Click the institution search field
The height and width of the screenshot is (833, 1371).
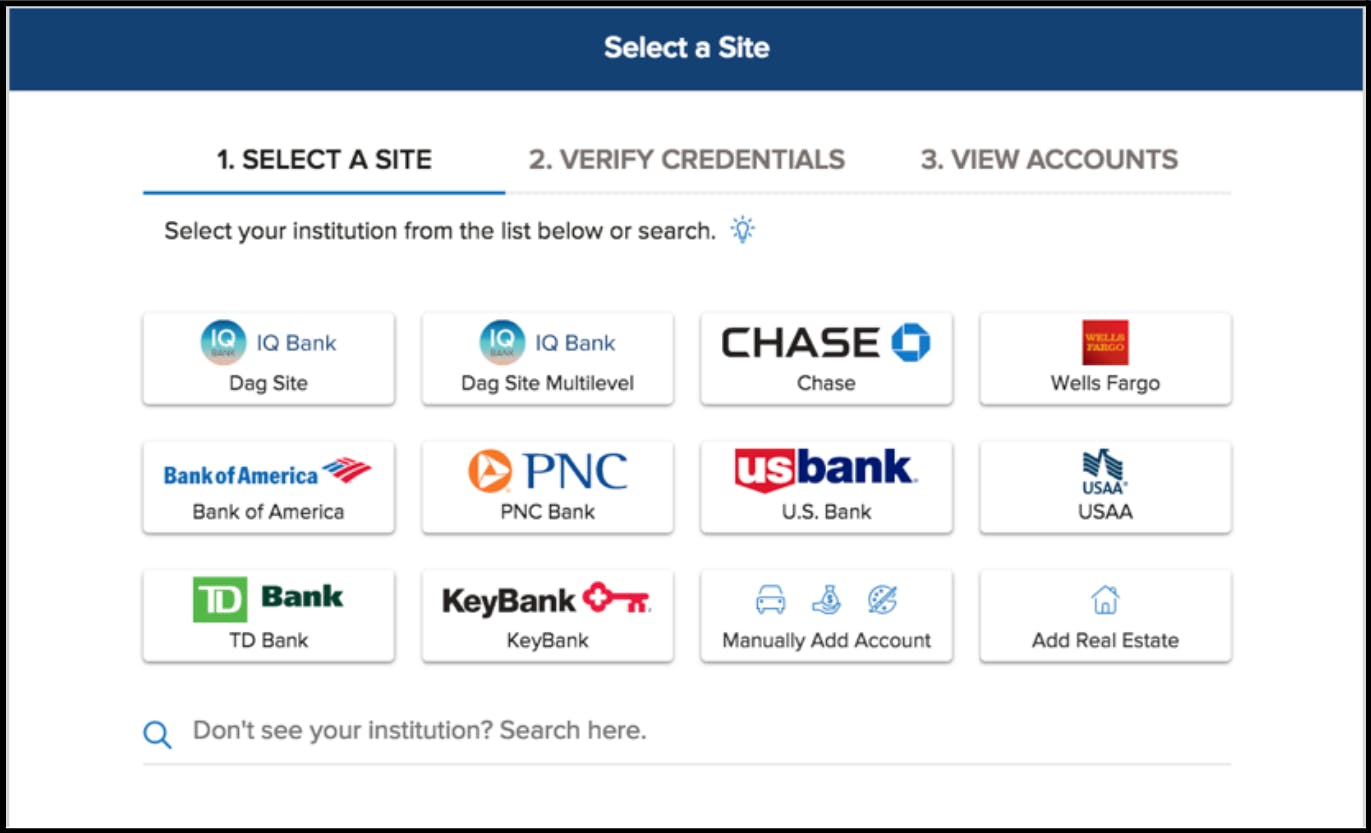point(687,732)
